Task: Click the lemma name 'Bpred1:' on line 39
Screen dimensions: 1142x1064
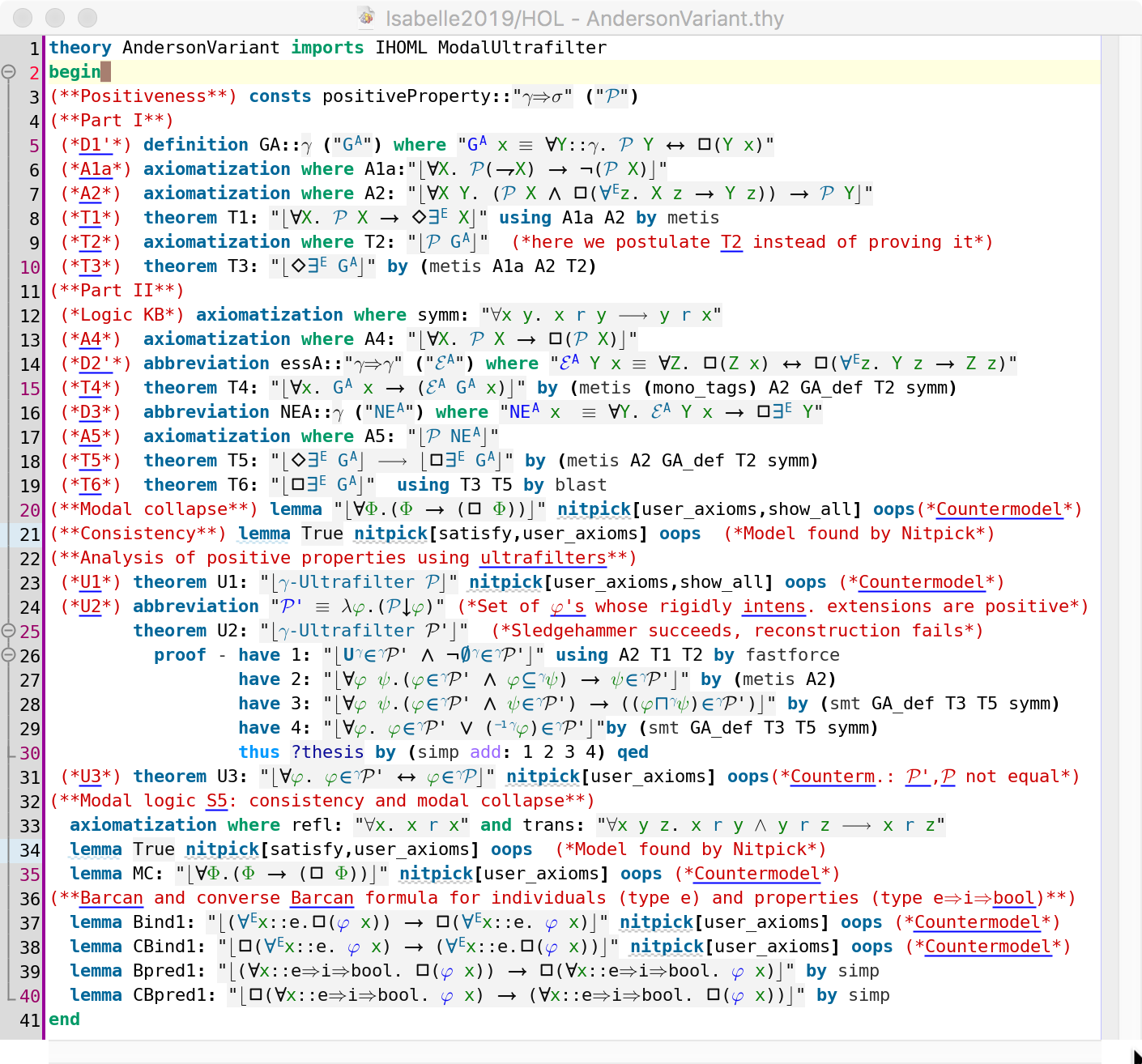Action: pyautogui.click(x=169, y=971)
